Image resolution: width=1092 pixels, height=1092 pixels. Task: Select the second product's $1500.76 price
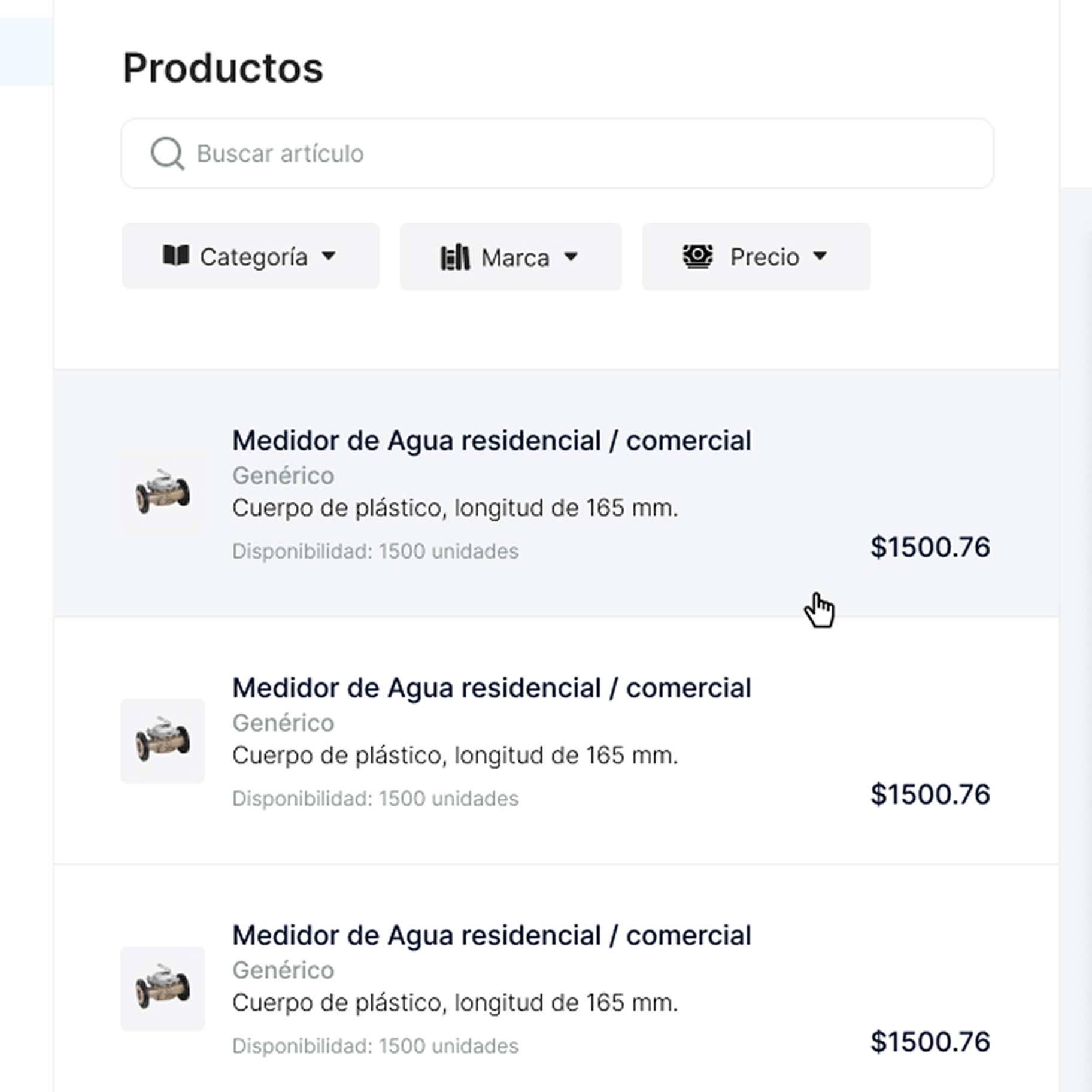[x=930, y=794]
